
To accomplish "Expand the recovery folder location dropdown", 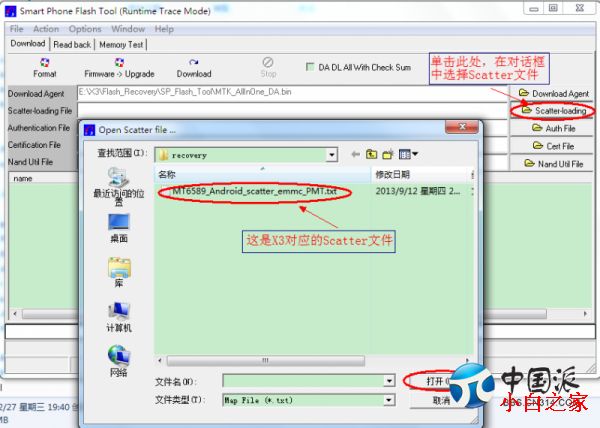I will tap(331, 155).
